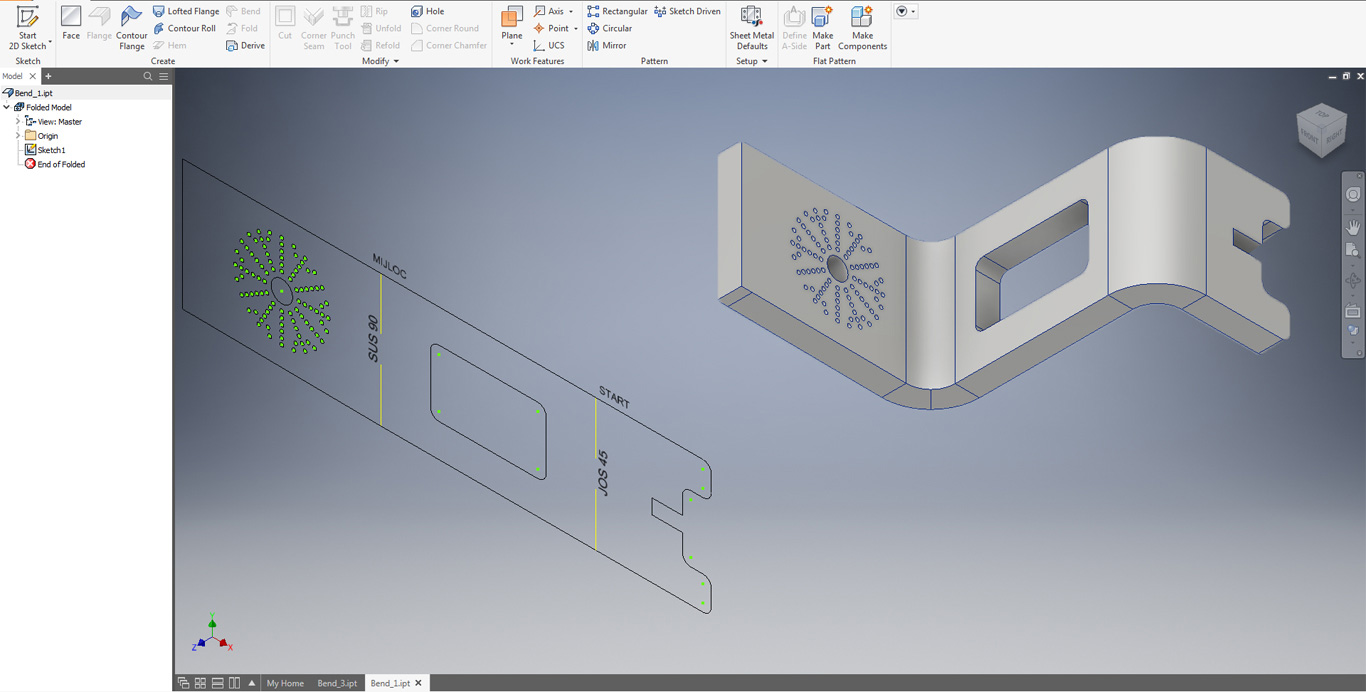Open the Plane dropdown arrow
1366x692 pixels.
[512, 45]
